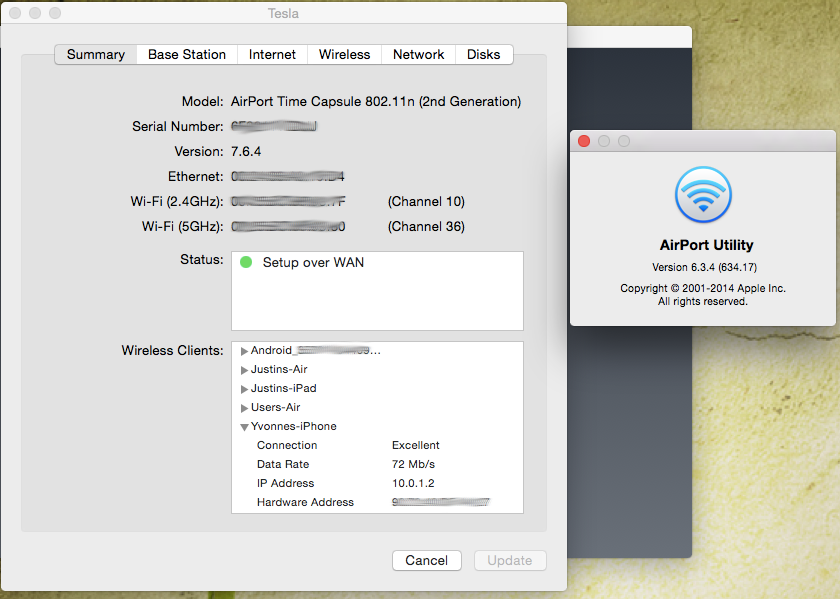Image resolution: width=840 pixels, height=599 pixels.
Task: Click the '(Channel 36)' text
Action: 426,227
